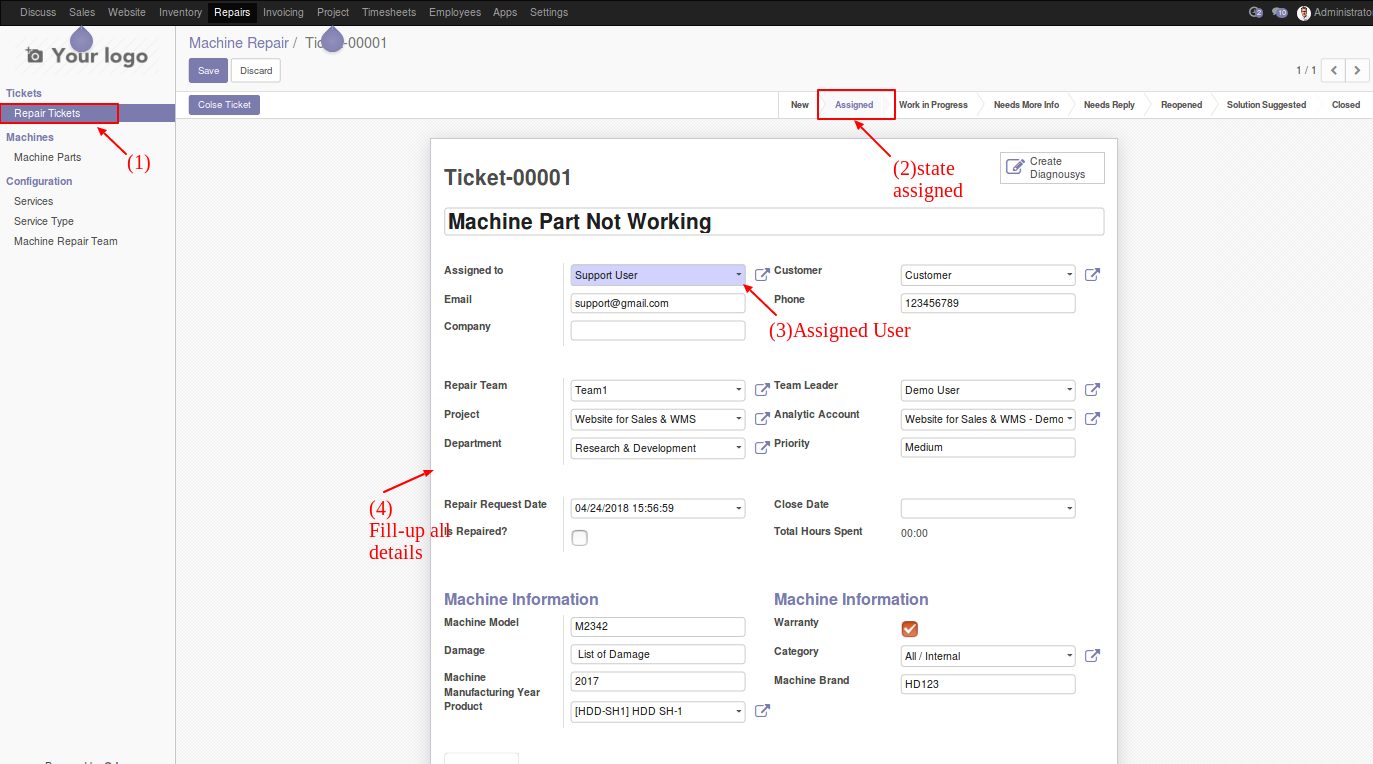Open external link for Customer field

pos(1092,275)
